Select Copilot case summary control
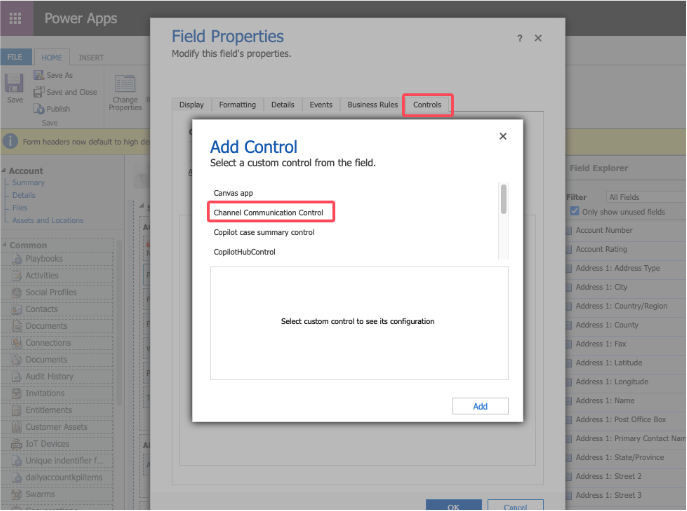Viewport: 687px width, 511px height. (x=264, y=232)
